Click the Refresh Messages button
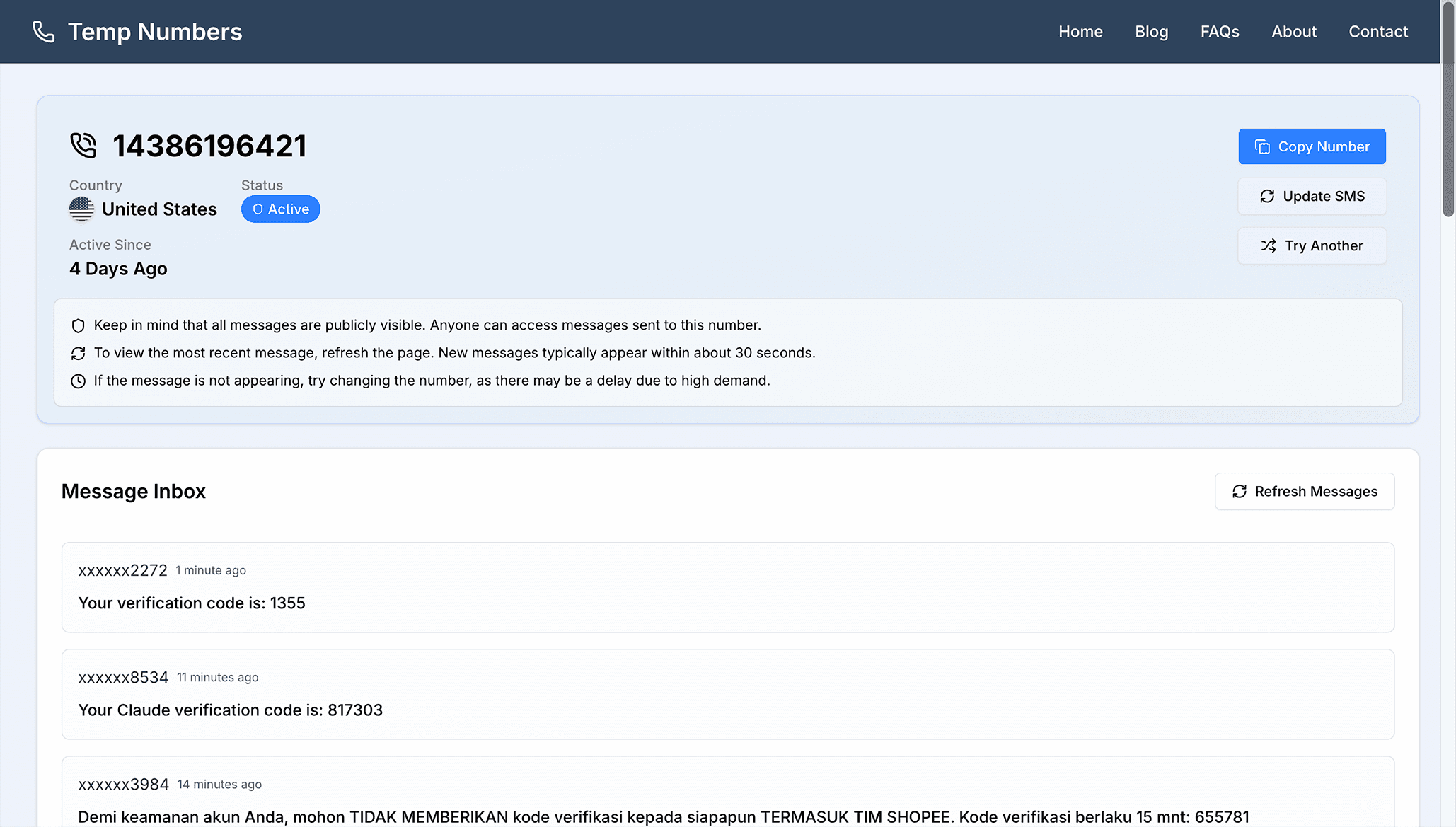The width and height of the screenshot is (1456, 827). [x=1304, y=491]
